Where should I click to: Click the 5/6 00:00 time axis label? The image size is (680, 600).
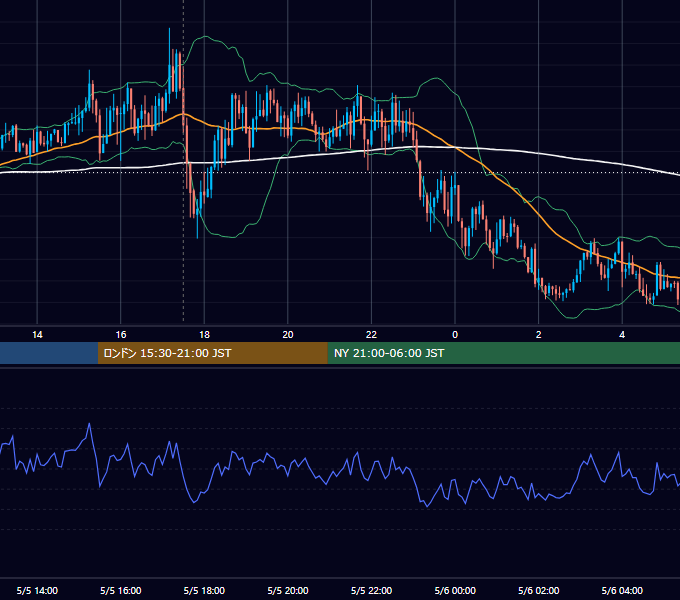pyautogui.click(x=455, y=590)
